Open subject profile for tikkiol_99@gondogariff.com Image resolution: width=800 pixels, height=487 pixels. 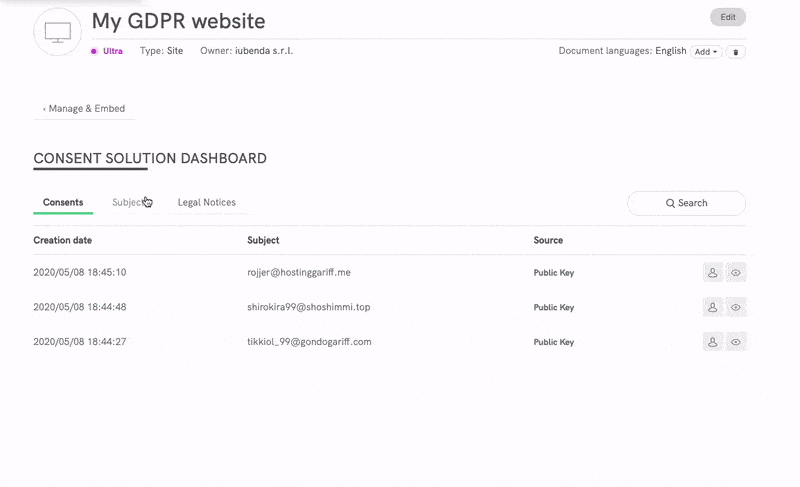tap(713, 342)
